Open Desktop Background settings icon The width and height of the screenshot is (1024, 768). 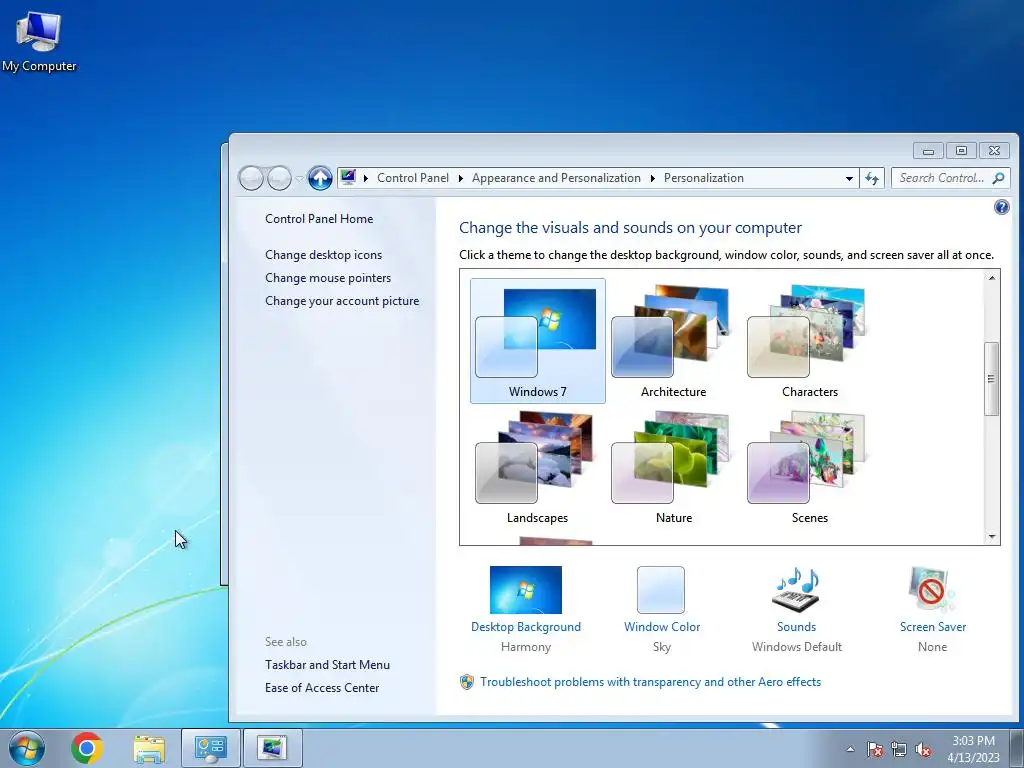tap(526, 590)
